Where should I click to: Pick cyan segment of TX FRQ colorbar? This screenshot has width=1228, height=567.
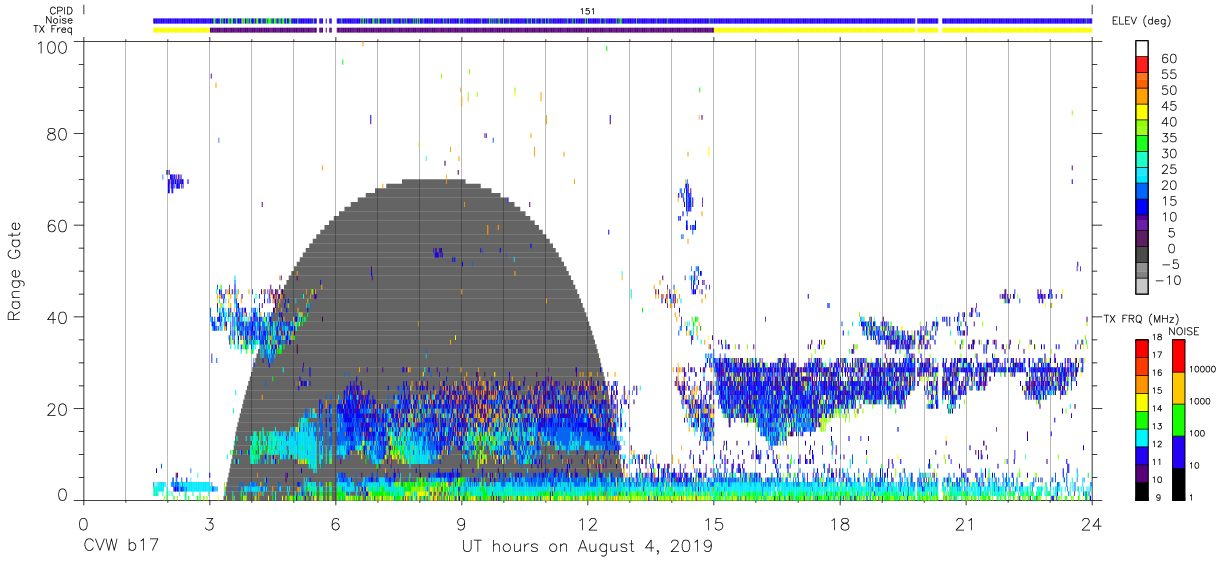[1141, 438]
